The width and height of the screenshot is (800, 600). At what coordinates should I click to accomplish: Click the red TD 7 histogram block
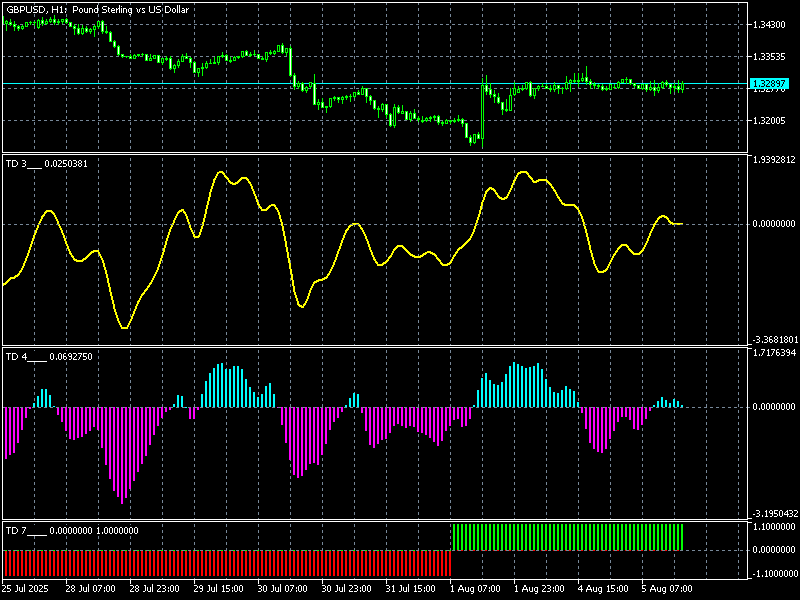point(228,563)
